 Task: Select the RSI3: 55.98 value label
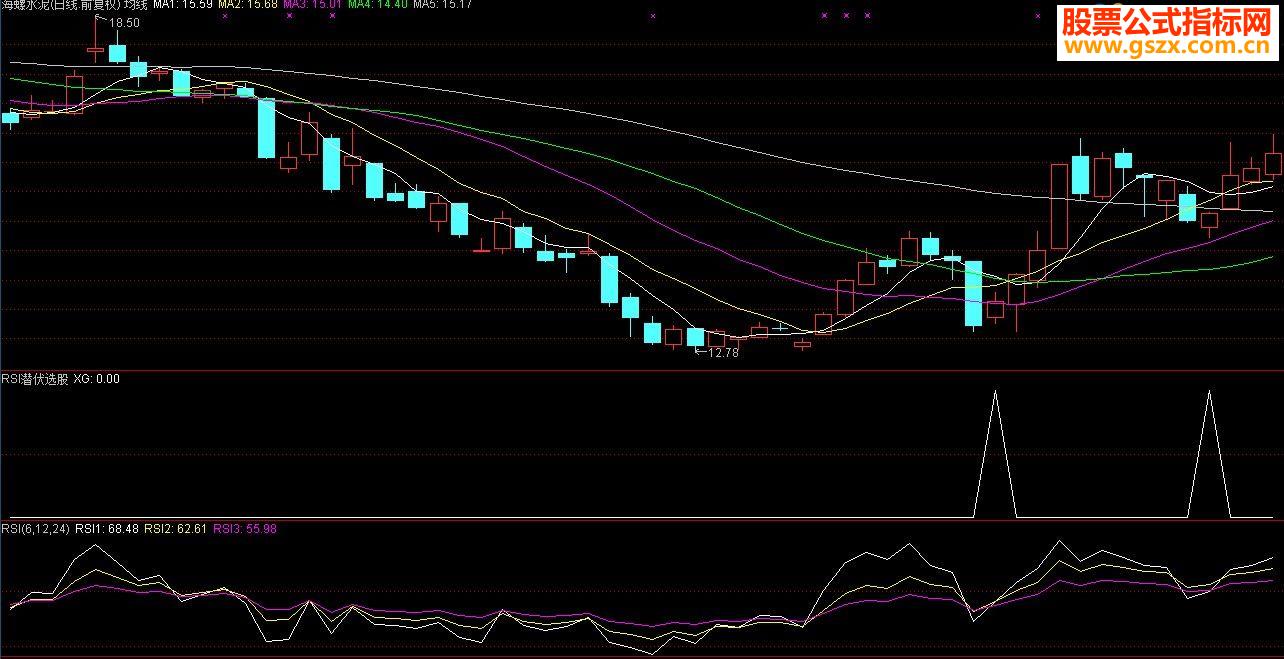pos(245,529)
